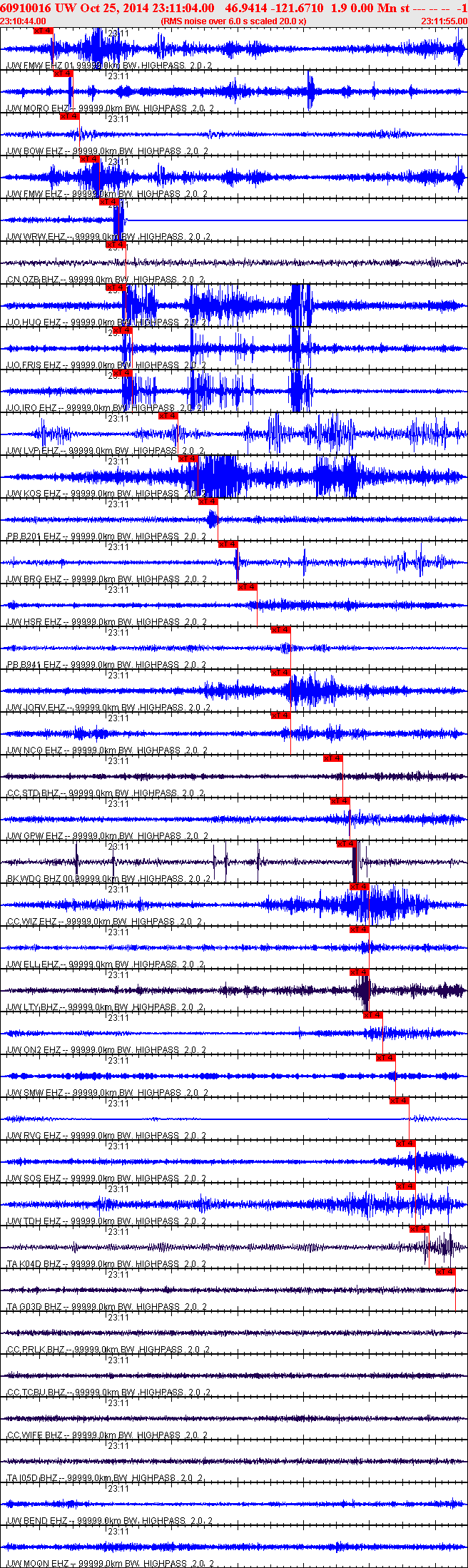The image size is (468, 1568).
Task: Select station label UW RVC EHZ
Action: pyautogui.click(x=34, y=1136)
